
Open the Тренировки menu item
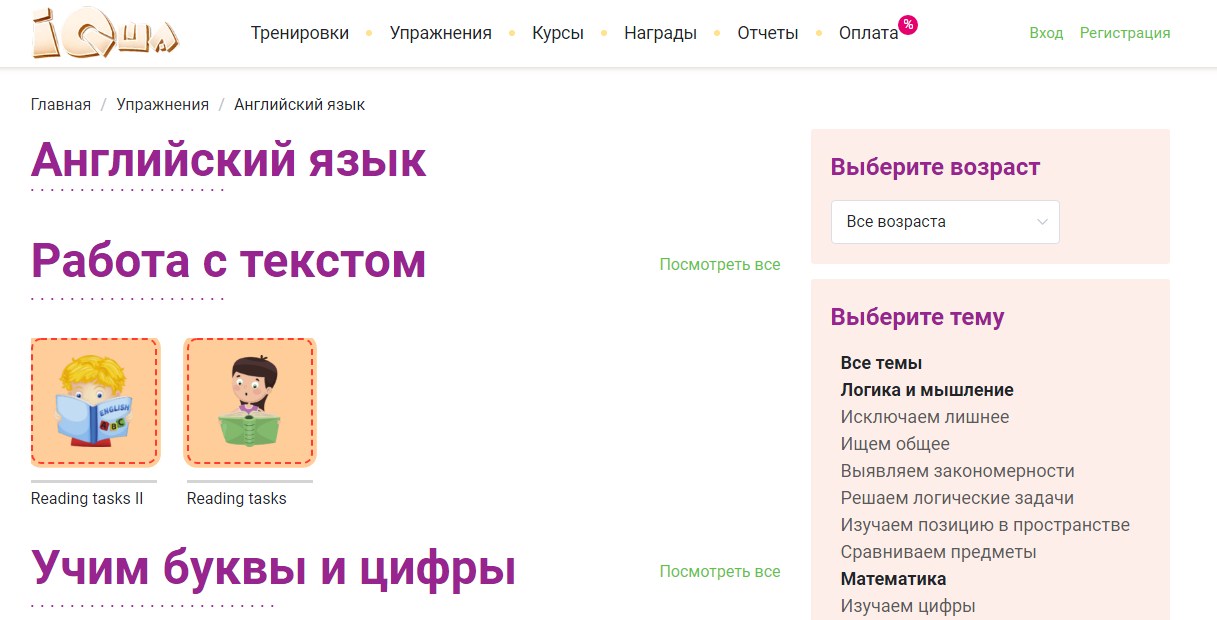(x=300, y=33)
